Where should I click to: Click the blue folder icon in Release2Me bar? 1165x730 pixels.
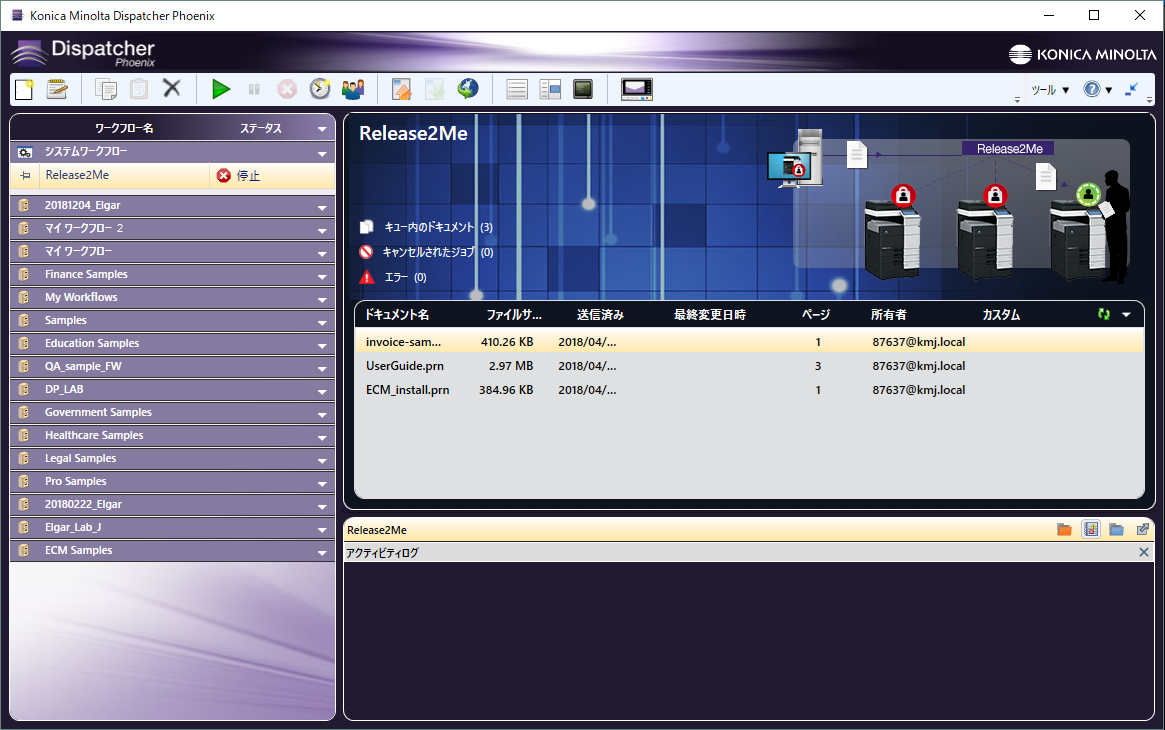click(x=1116, y=529)
